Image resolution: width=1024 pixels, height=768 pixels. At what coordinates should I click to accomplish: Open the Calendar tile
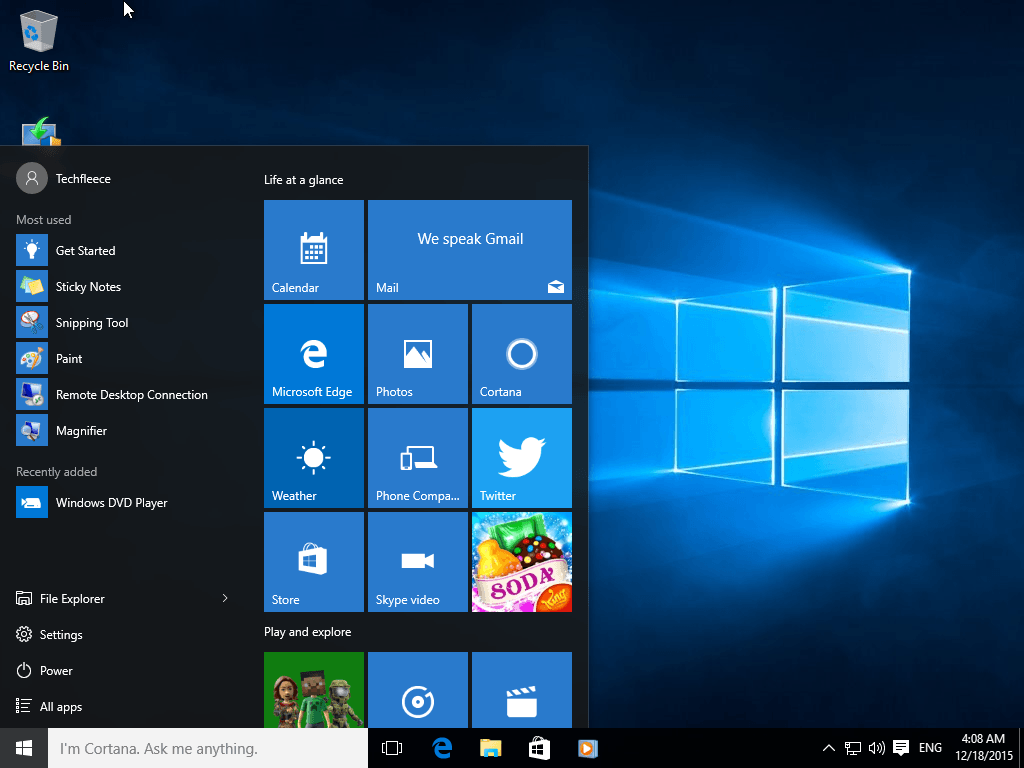[x=313, y=249]
